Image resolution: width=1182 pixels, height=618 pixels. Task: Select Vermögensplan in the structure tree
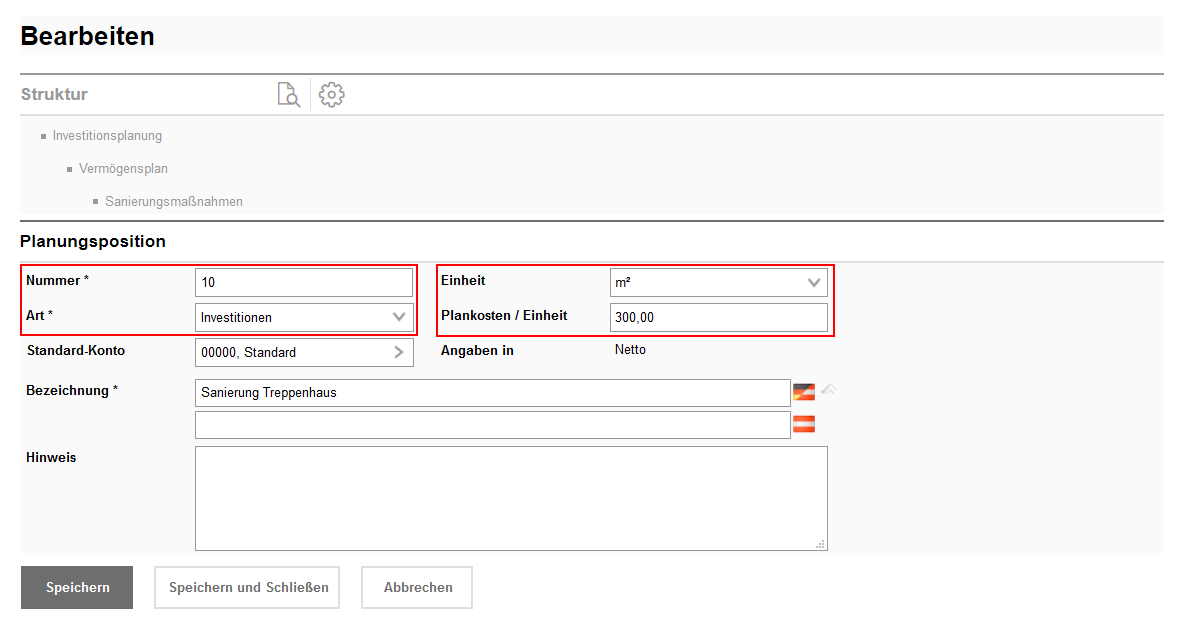(x=123, y=169)
